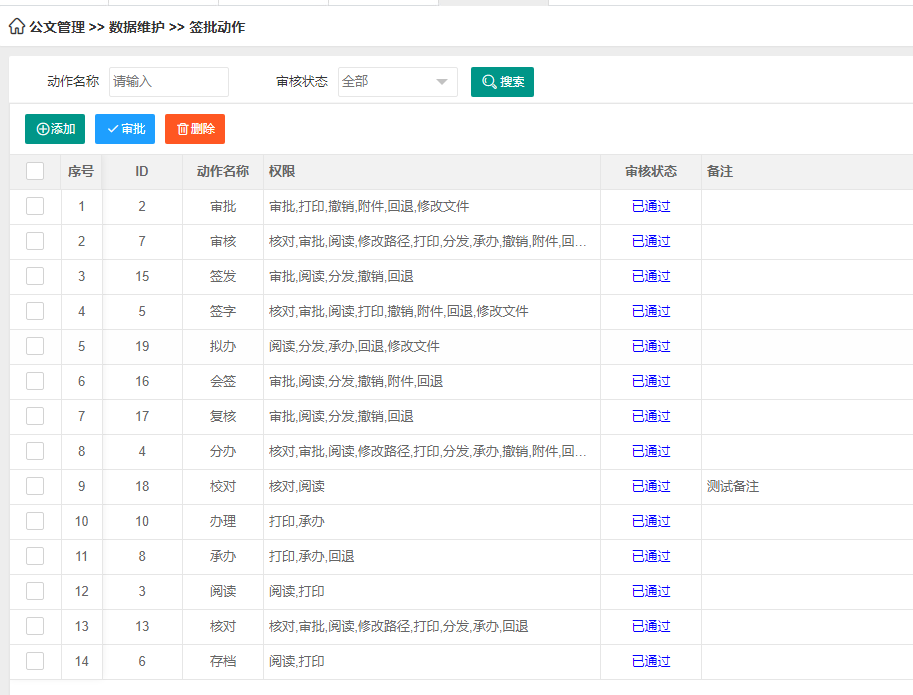Click the orange 删除 button
This screenshot has height=695, width=913.
tap(194, 129)
